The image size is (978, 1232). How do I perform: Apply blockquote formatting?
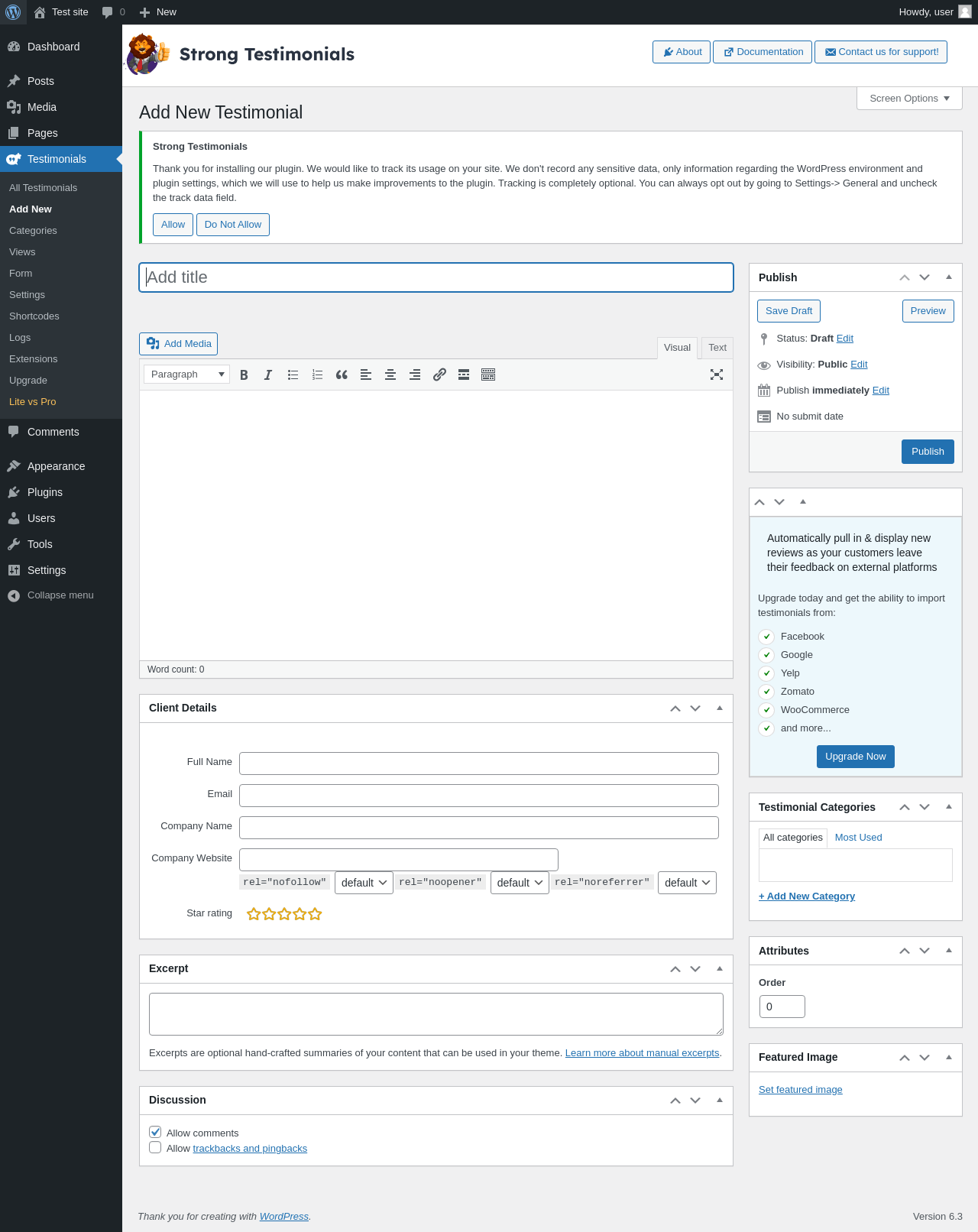[x=342, y=374]
